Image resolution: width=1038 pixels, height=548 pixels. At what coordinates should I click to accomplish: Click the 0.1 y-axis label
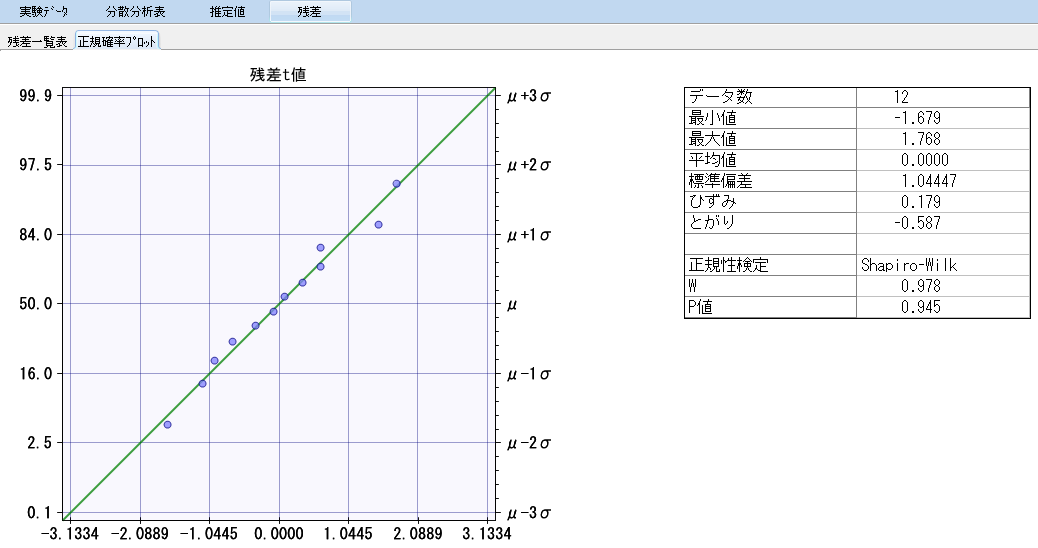[x=40, y=512]
